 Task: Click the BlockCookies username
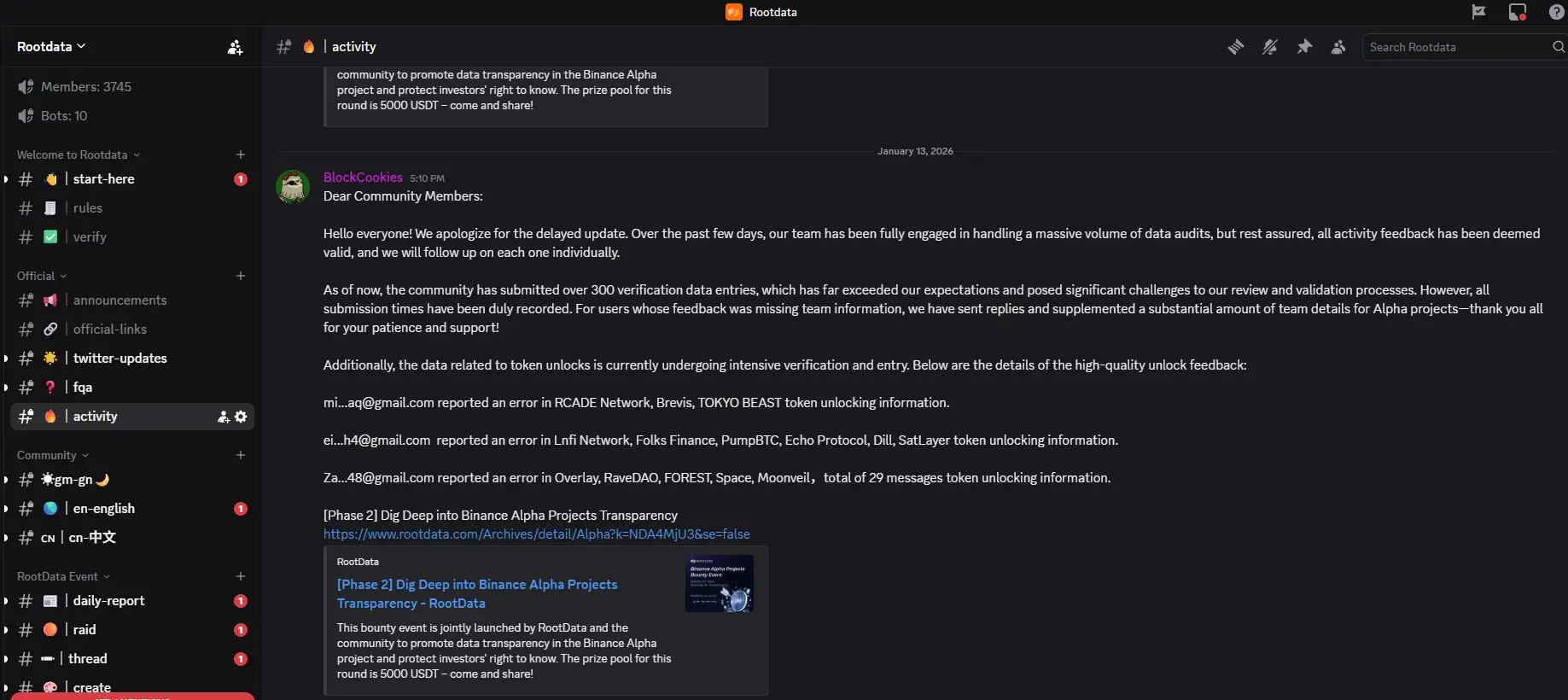pos(363,178)
